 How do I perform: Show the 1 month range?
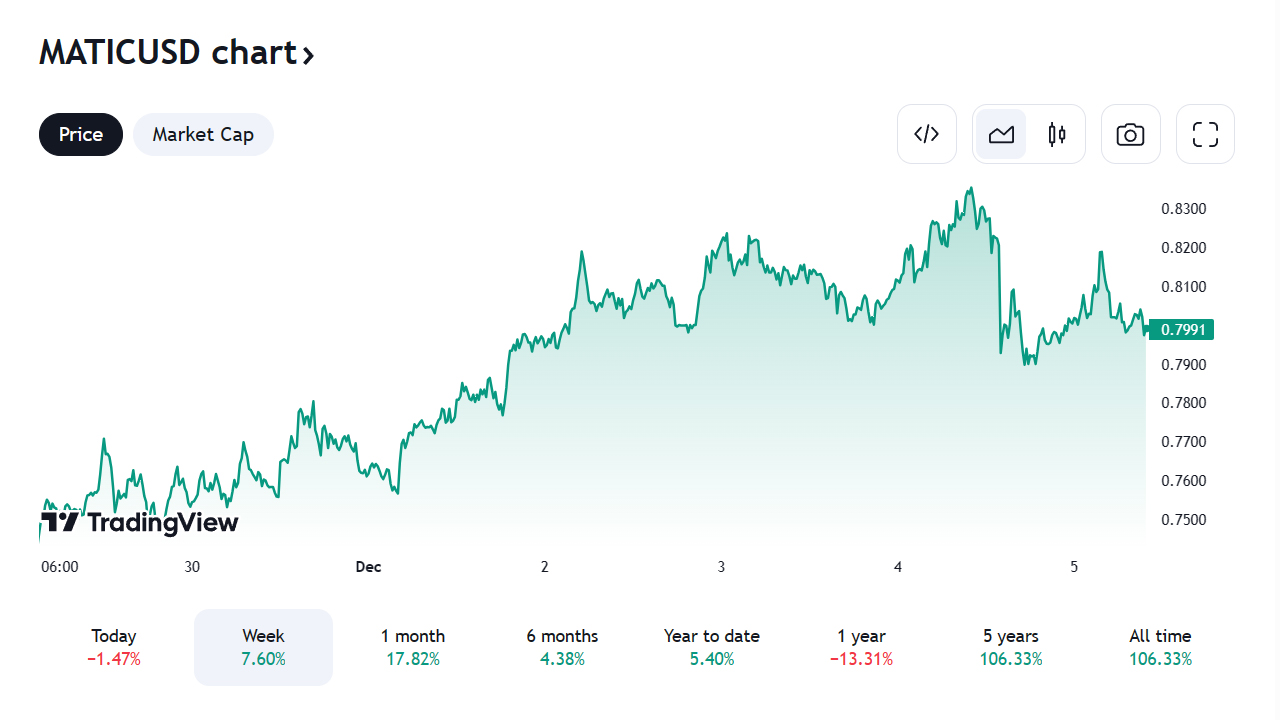tap(413, 647)
